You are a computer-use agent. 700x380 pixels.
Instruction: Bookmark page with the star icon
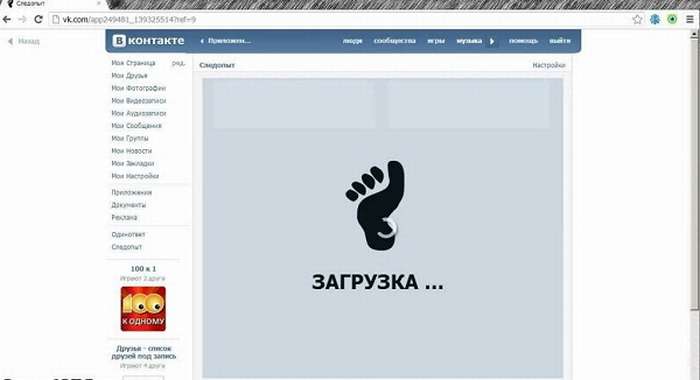click(x=637, y=19)
